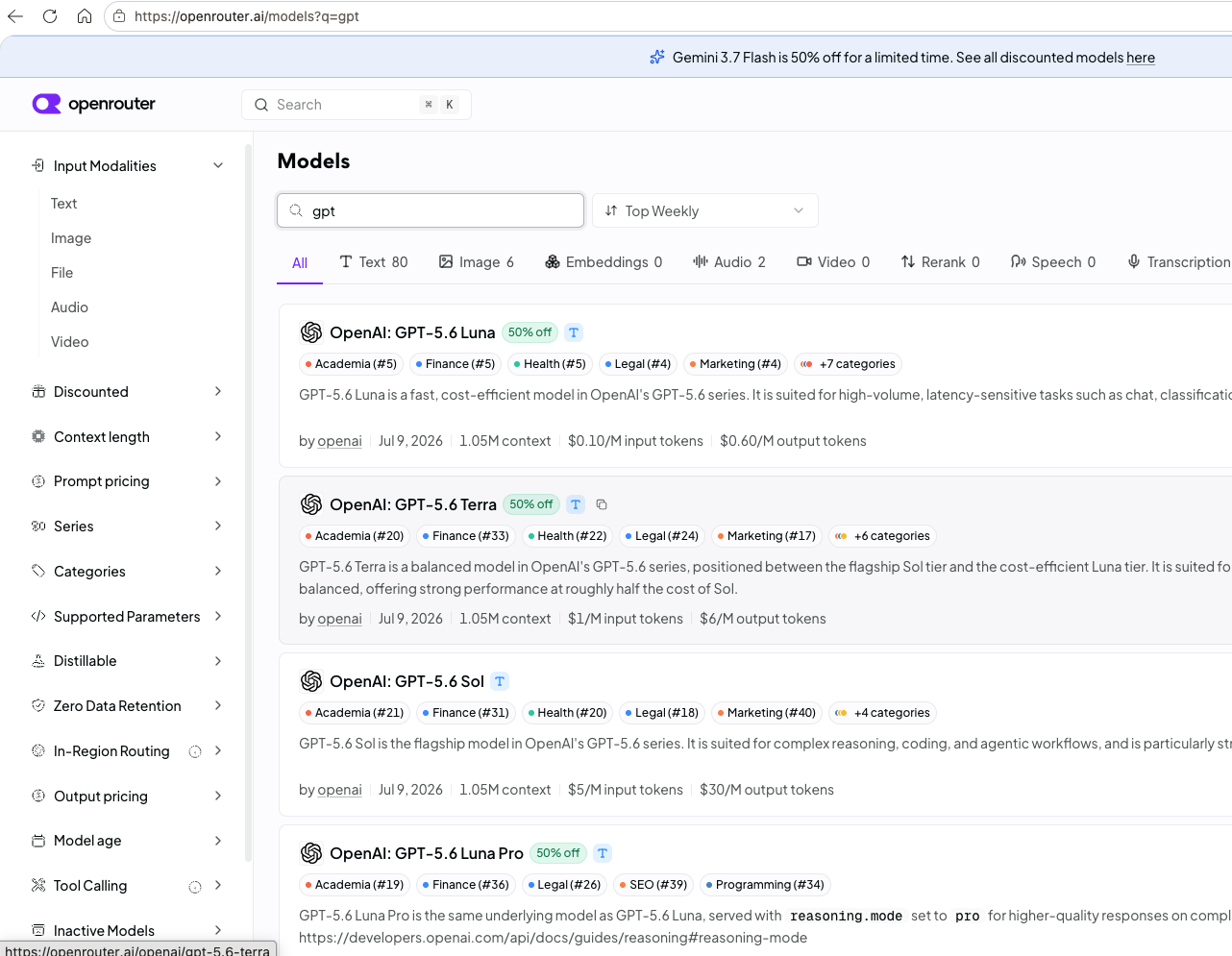This screenshot has width=1232, height=956.
Task: Expand the Tool Calling chevron
Action: tap(218, 886)
